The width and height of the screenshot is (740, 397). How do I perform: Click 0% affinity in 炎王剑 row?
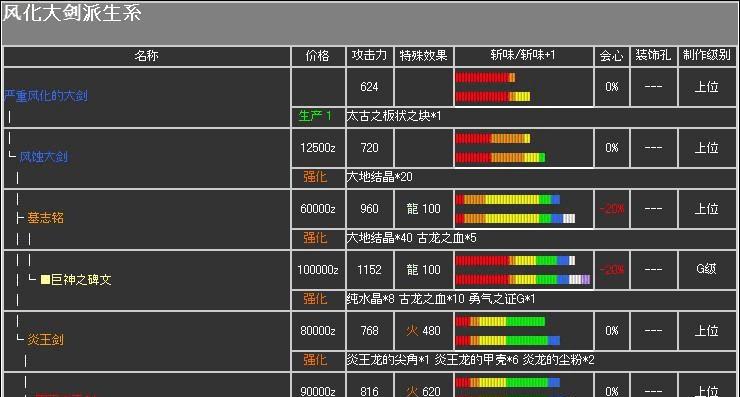(x=612, y=330)
